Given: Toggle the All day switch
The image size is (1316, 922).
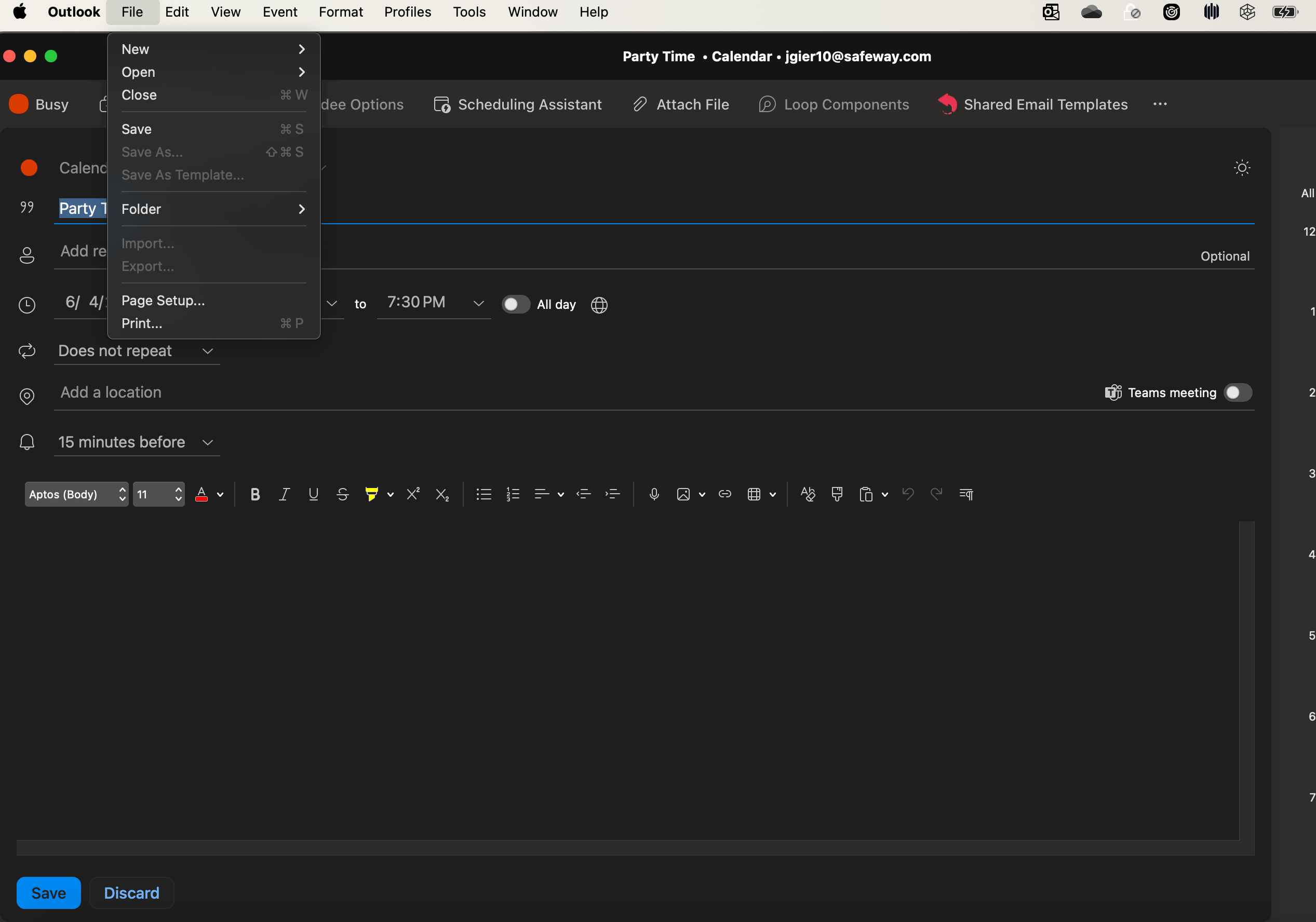Looking at the screenshot, I should click(x=515, y=304).
